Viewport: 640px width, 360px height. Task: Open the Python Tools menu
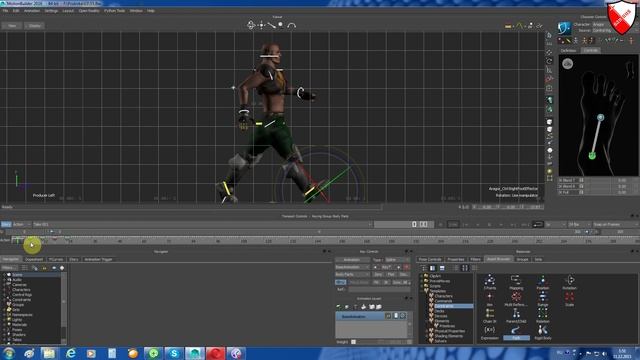pos(115,11)
